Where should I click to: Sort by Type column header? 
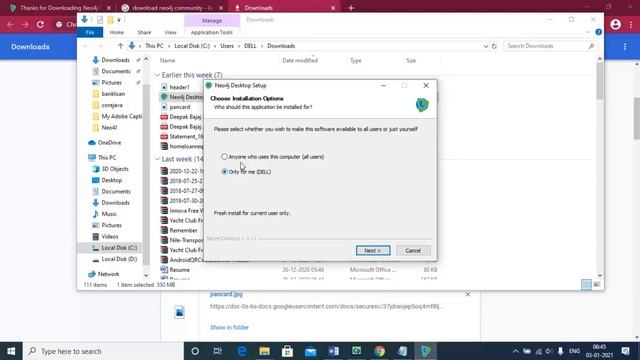pyautogui.click(x=356, y=60)
